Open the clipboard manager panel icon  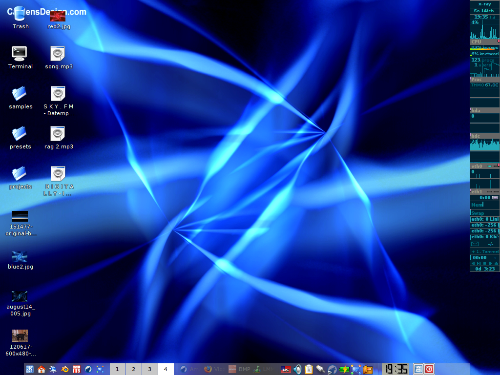[x=309, y=369]
